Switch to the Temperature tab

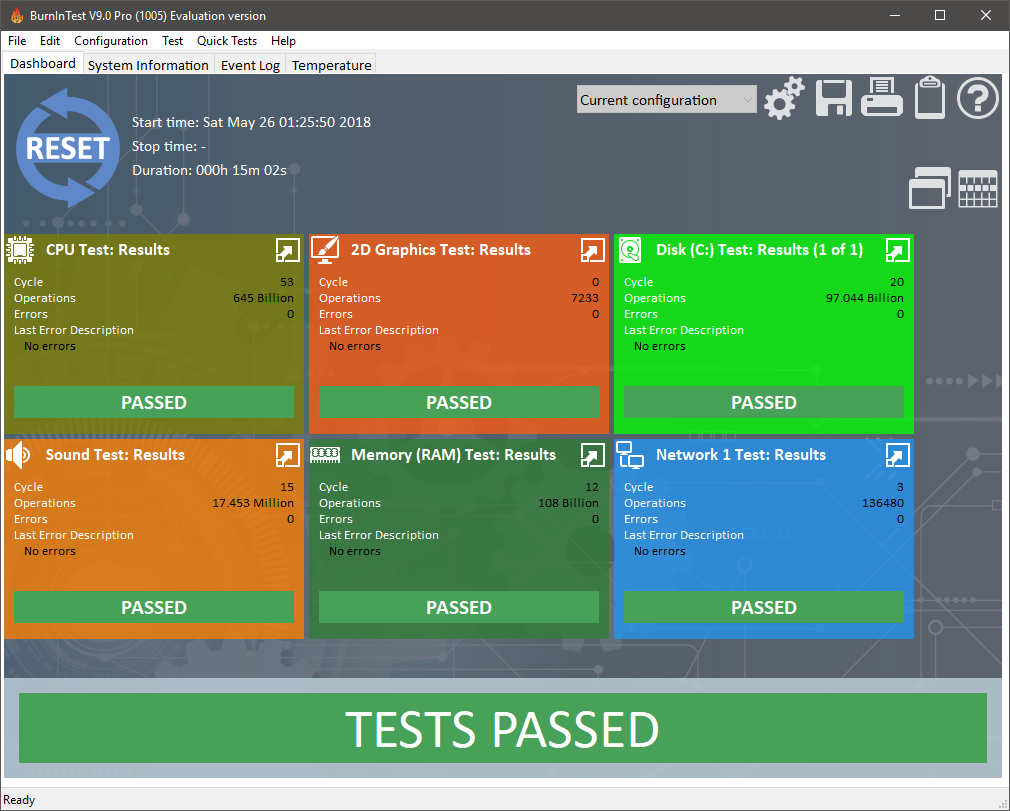[332, 65]
